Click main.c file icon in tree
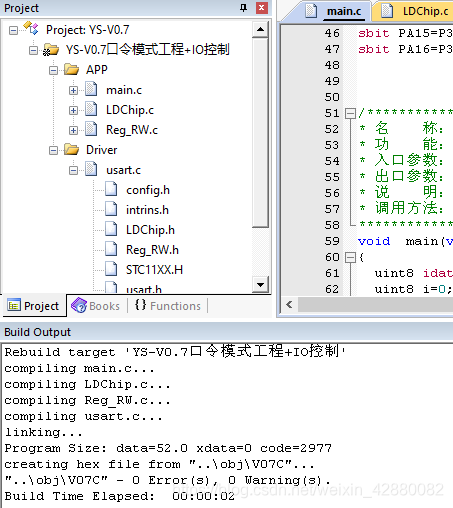 [x=91, y=89]
